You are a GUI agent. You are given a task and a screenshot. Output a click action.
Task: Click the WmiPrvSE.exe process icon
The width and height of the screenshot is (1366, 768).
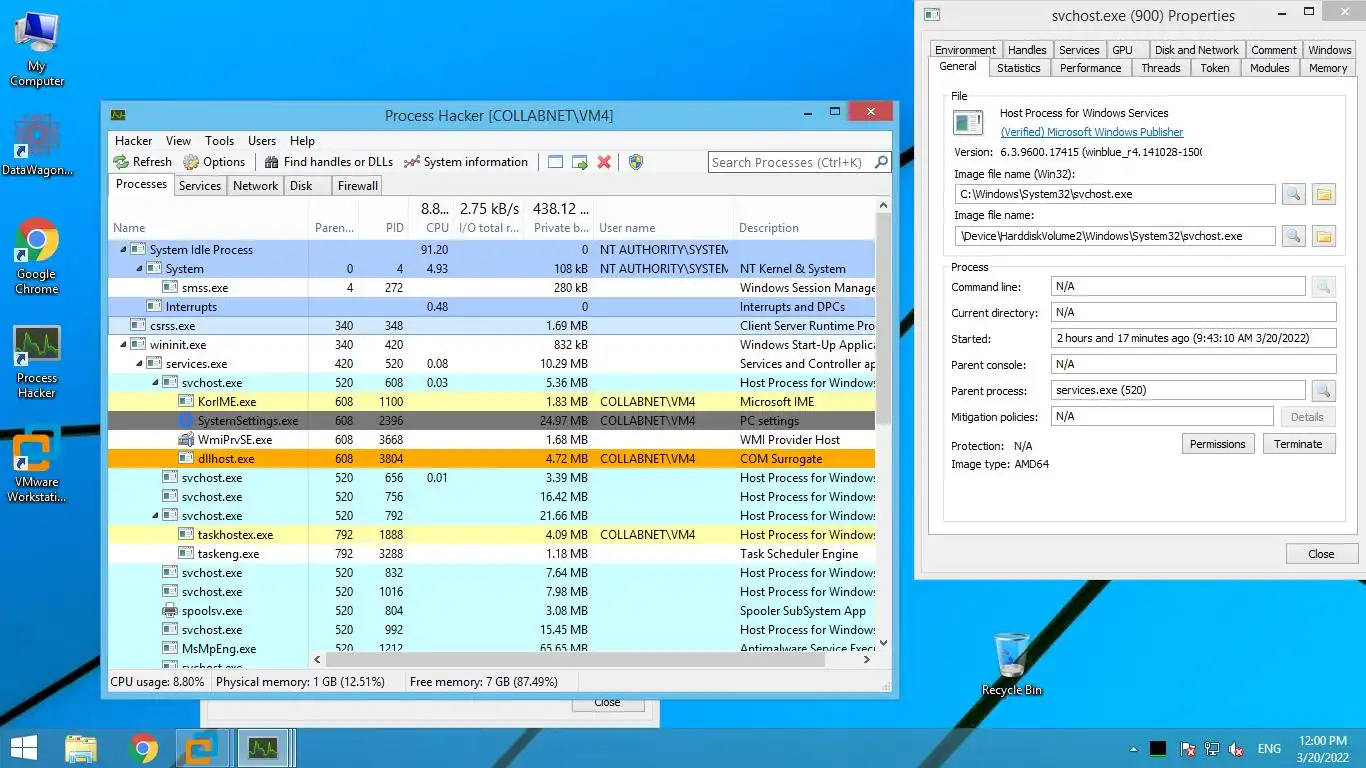coord(186,440)
